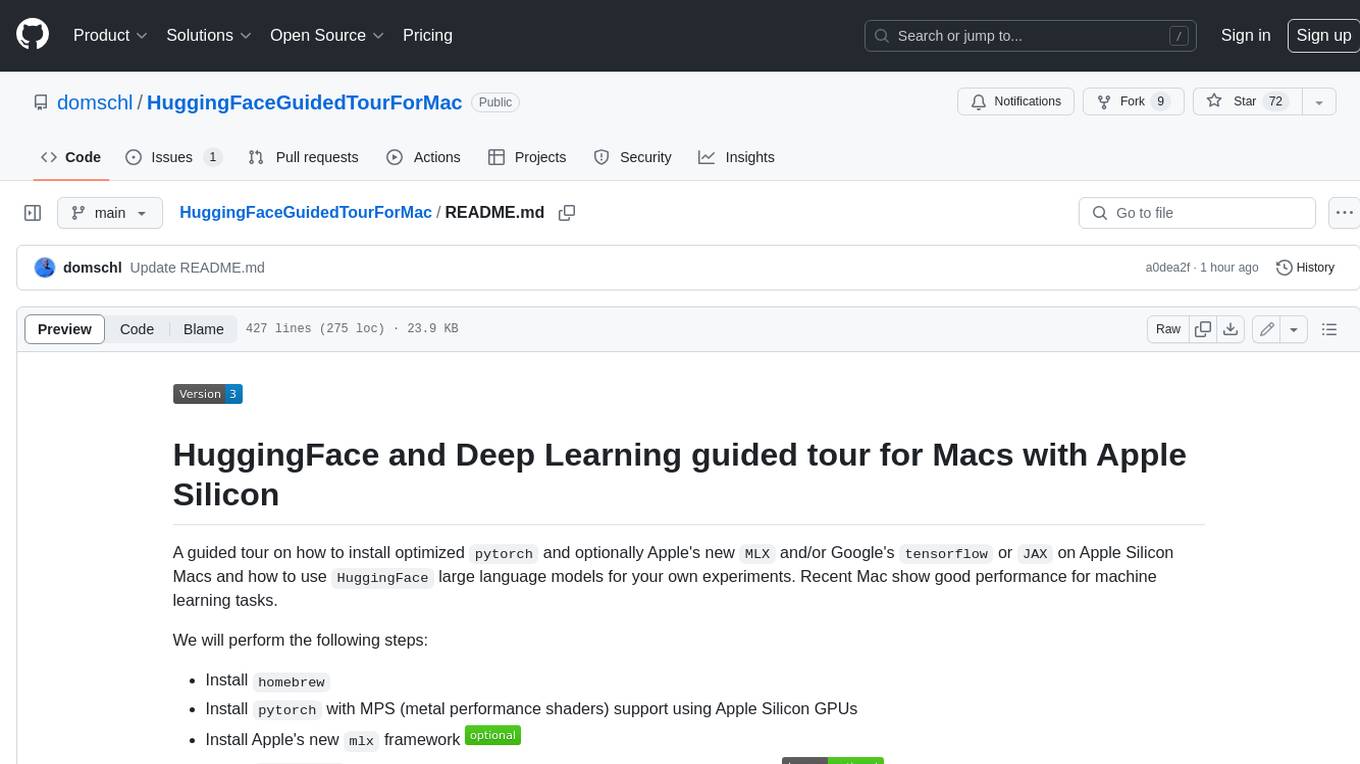Expand the Product menu
This screenshot has width=1360, height=764.
tap(110, 35)
